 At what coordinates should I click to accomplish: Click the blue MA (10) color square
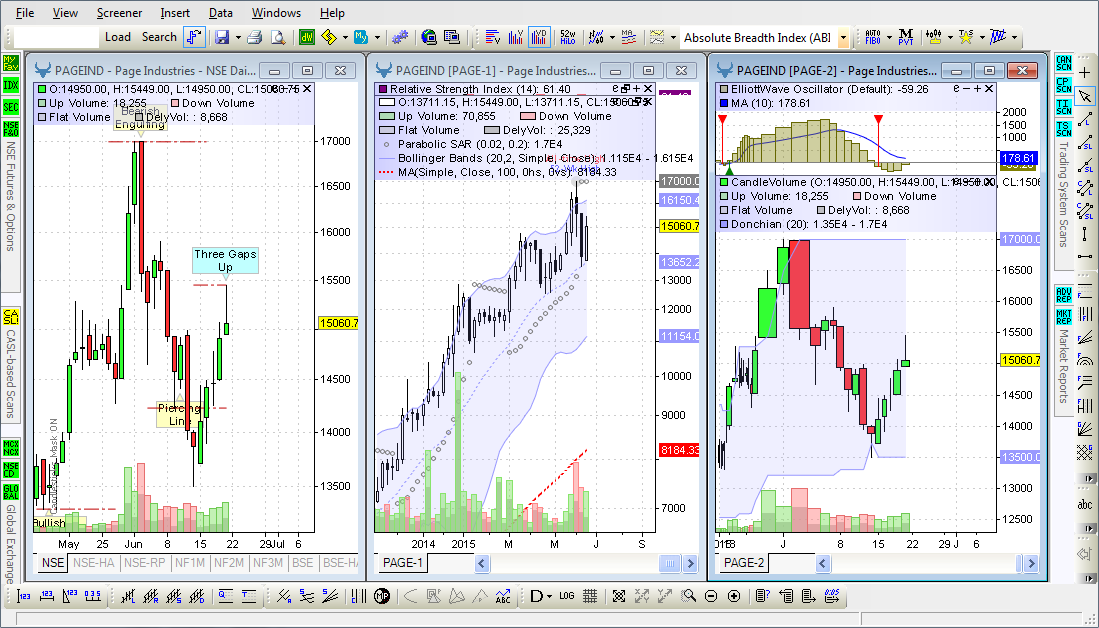tap(724, 103)
